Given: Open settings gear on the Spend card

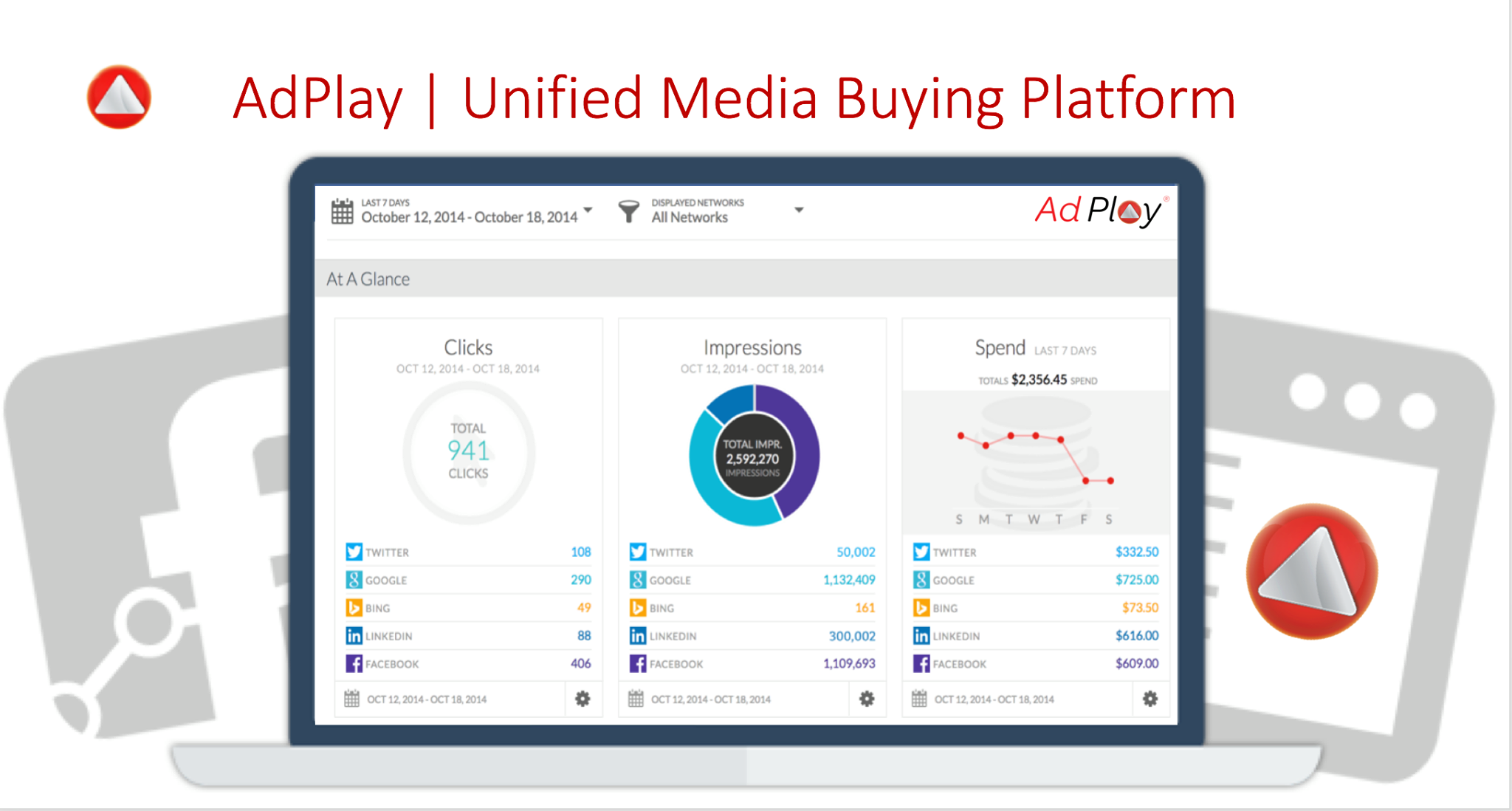Looking at the screenshot, I should [1150, 699].
